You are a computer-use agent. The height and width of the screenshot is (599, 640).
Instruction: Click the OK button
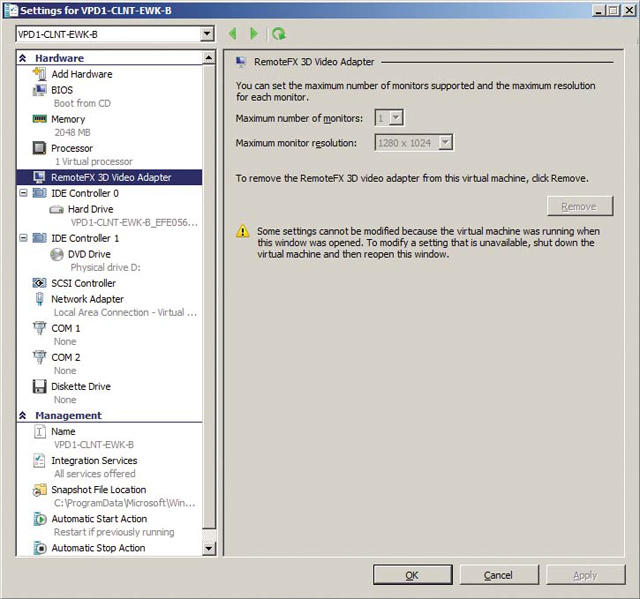(x=412, y=575)
